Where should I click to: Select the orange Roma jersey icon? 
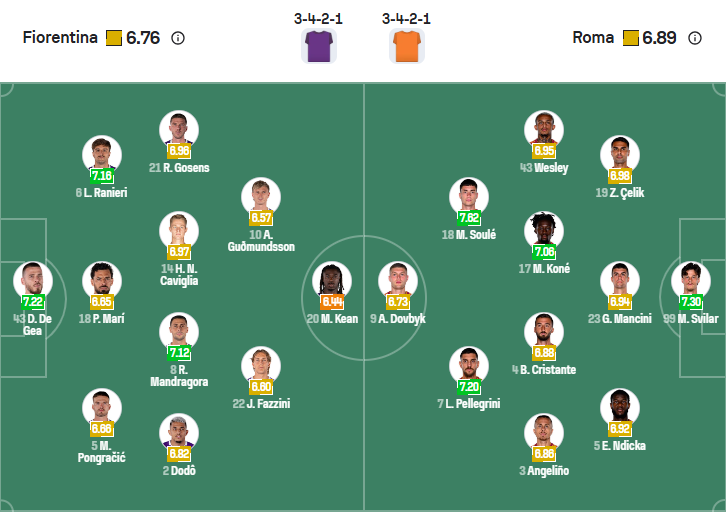407,46
